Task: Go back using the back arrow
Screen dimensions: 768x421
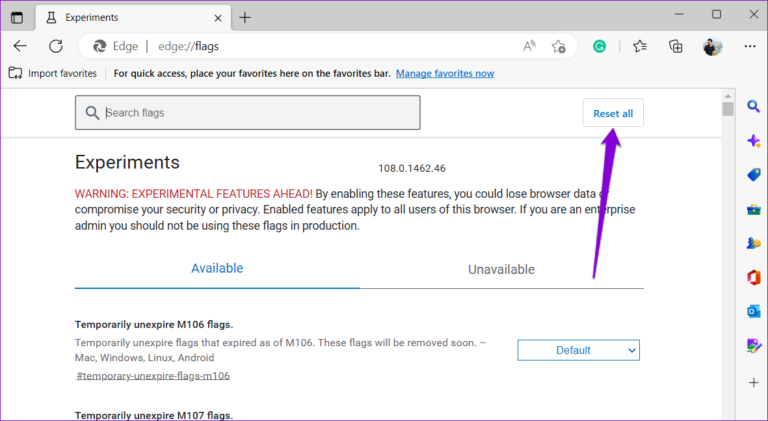Action: tap(20, 46)
